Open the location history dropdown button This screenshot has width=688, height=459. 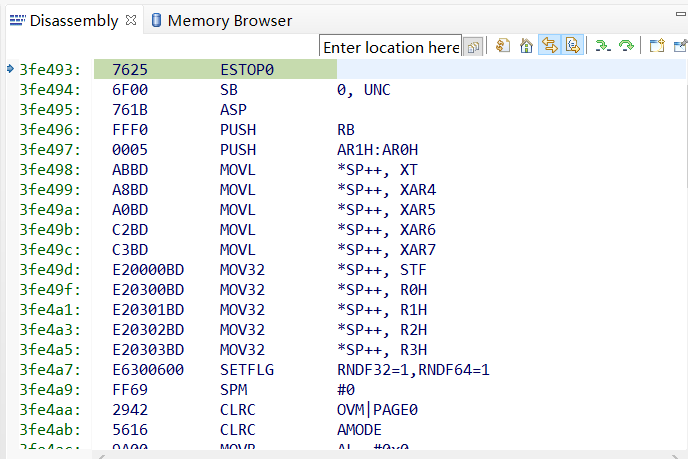(474, 47)
